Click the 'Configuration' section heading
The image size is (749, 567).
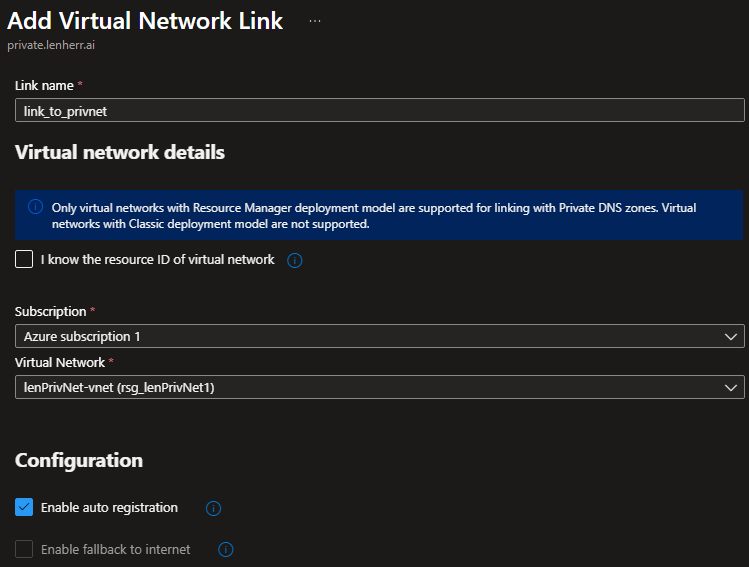(x=79, y=461)
